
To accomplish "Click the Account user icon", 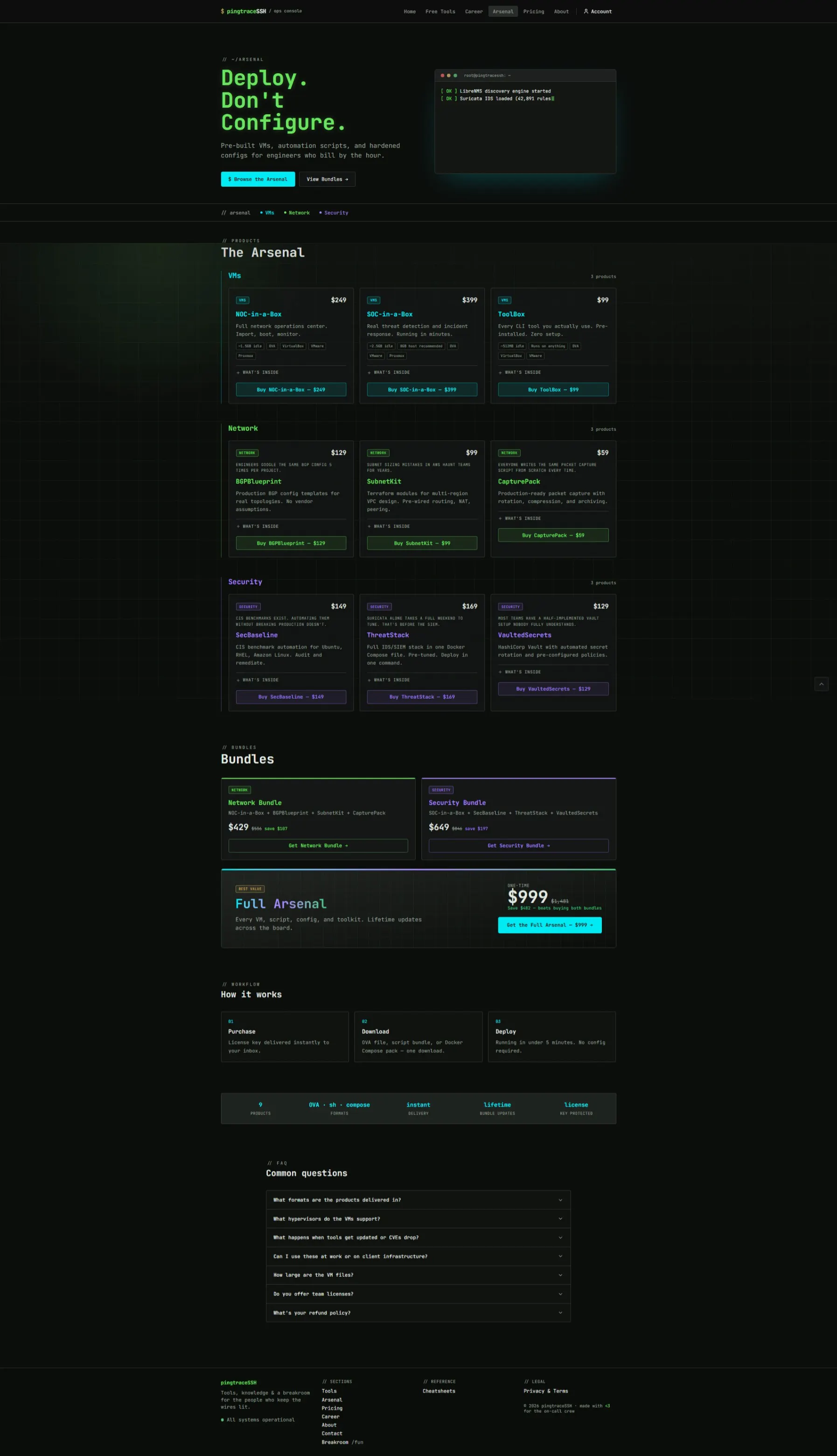I will 586,12.
